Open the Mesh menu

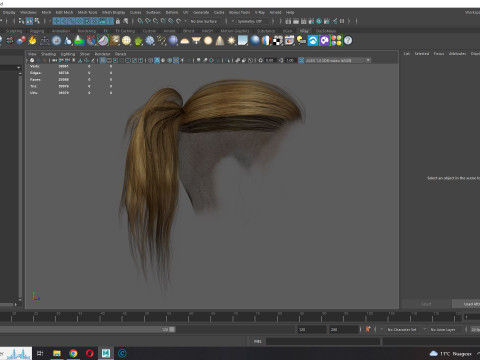pyautogui.click(x=46, y=12)
